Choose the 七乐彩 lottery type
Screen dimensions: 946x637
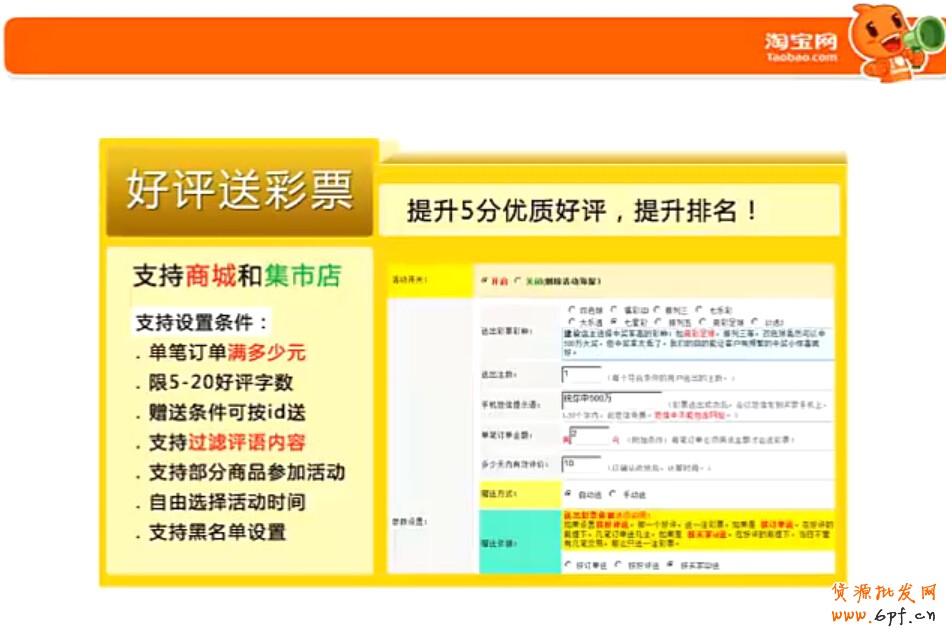pyautogui.click(x=702, y=310)
